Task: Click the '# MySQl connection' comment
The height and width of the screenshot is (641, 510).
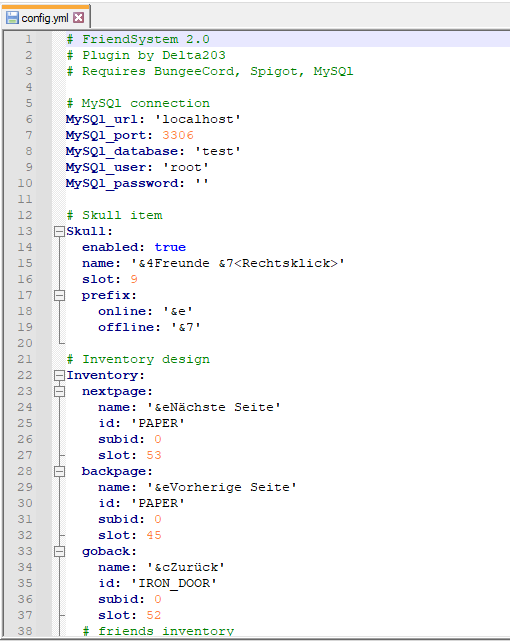Action: (x=138, y=103)
